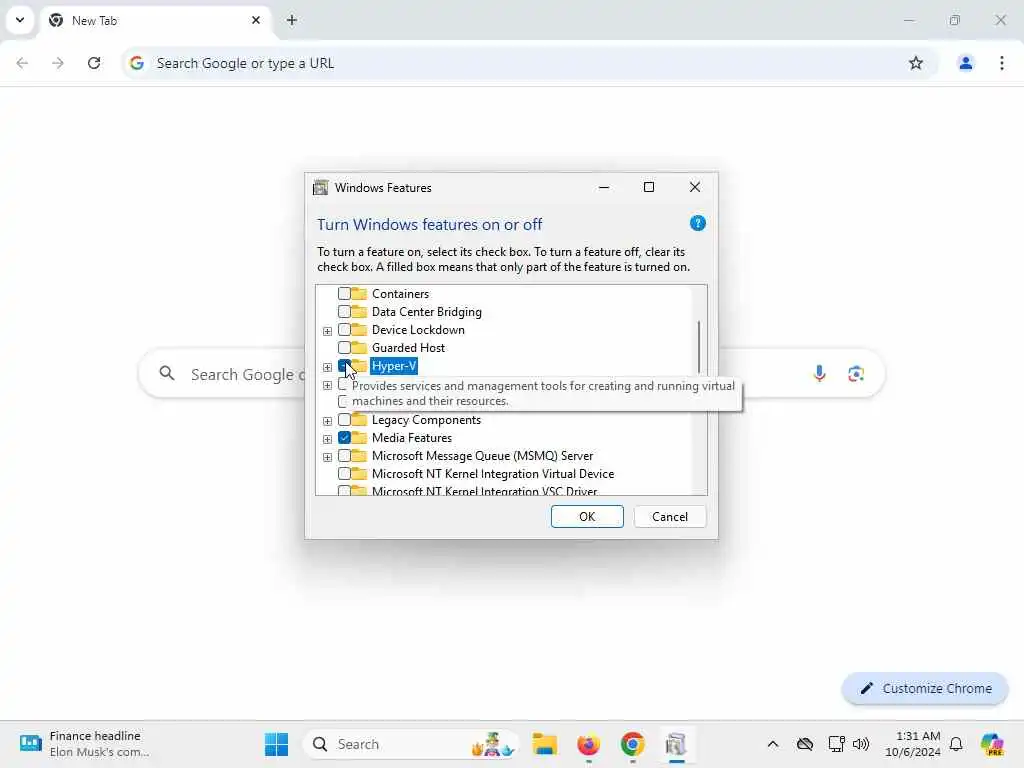Select the Guarded Host feature label
Image resolution: width=1024 pixels, height=768 pixels.
(408, 347)
